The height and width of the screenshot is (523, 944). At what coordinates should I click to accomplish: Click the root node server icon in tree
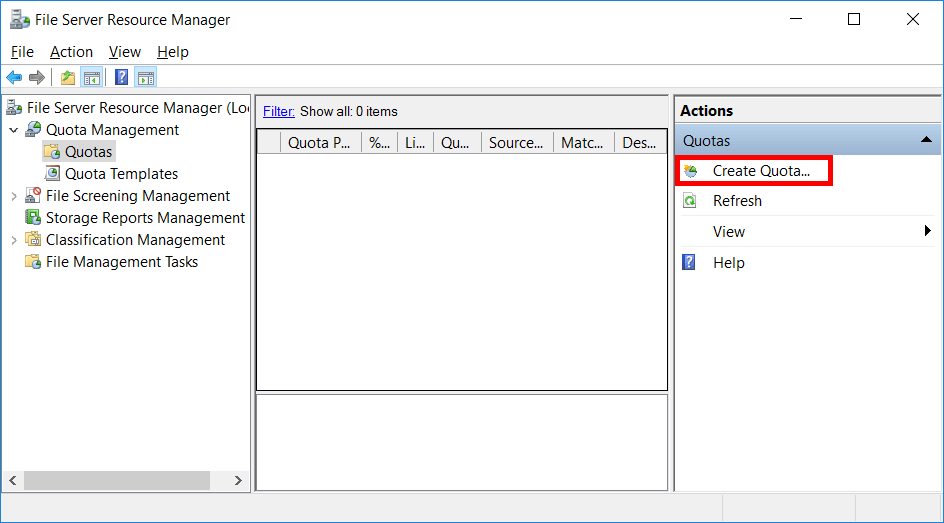point(14,108)
